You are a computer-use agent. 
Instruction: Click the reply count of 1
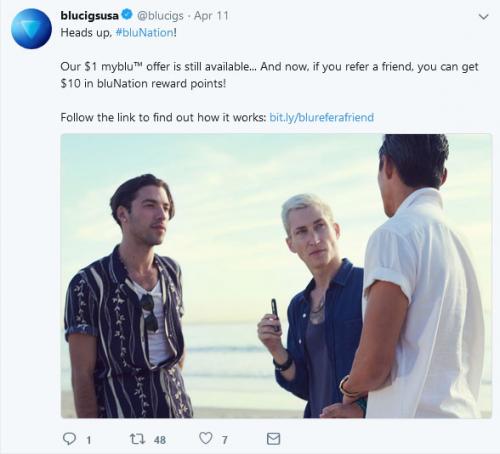[89, 440]
